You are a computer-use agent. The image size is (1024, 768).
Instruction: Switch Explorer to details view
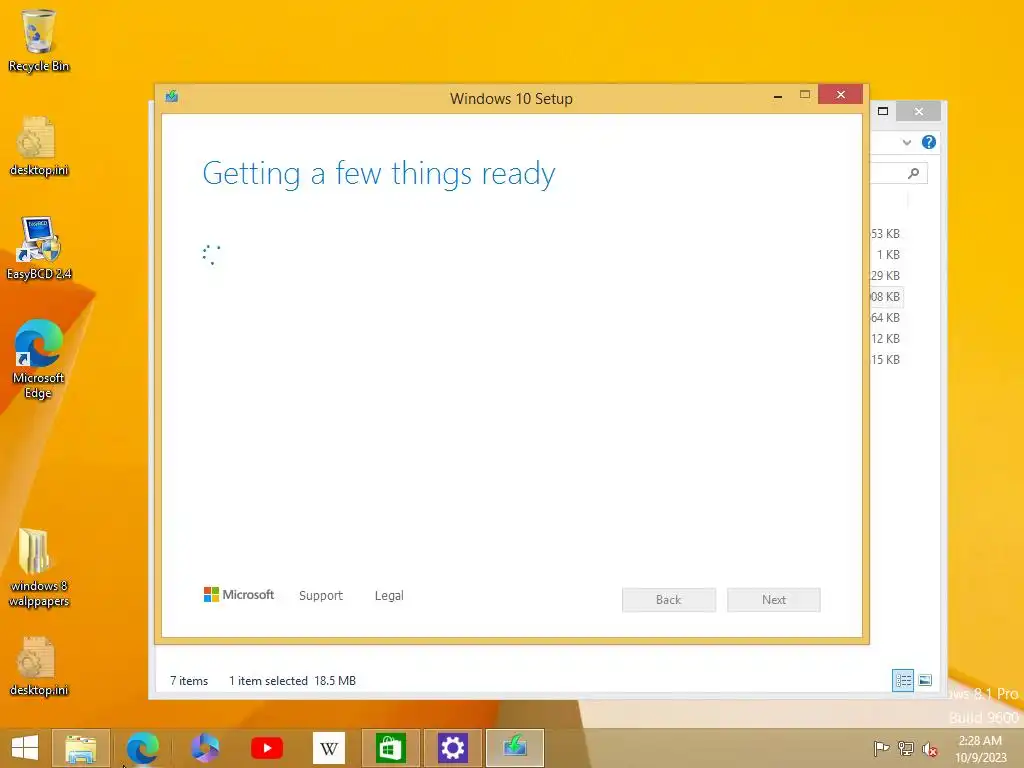point(903,680)
